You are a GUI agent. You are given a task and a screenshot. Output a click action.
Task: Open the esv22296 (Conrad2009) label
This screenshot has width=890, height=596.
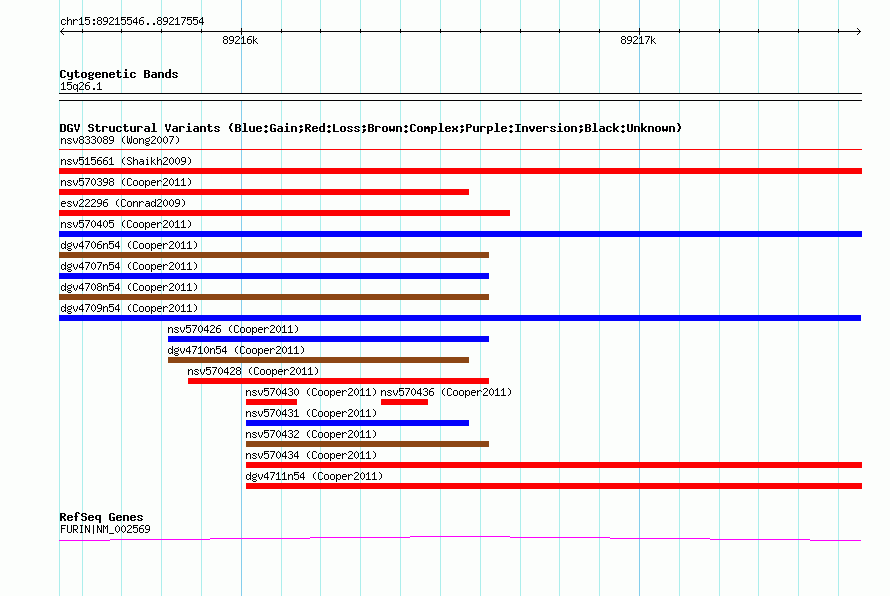[123, 203]
